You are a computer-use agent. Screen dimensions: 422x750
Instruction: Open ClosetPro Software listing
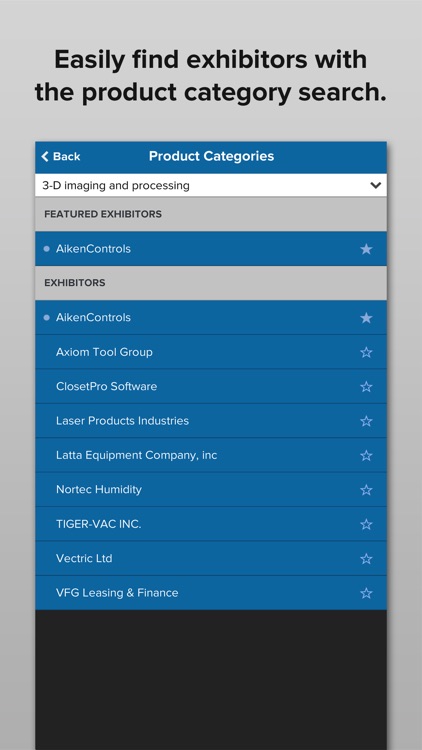click(x=211, y=386)
